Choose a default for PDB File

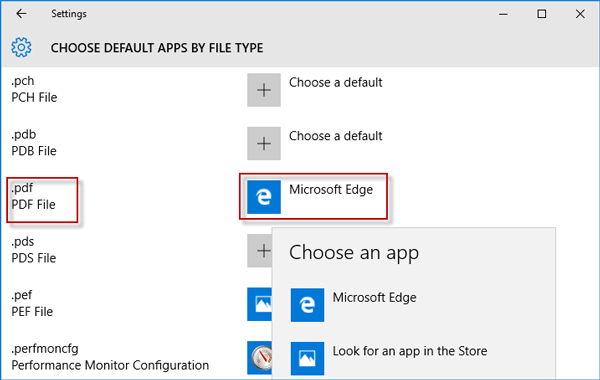tap(335, 136)
